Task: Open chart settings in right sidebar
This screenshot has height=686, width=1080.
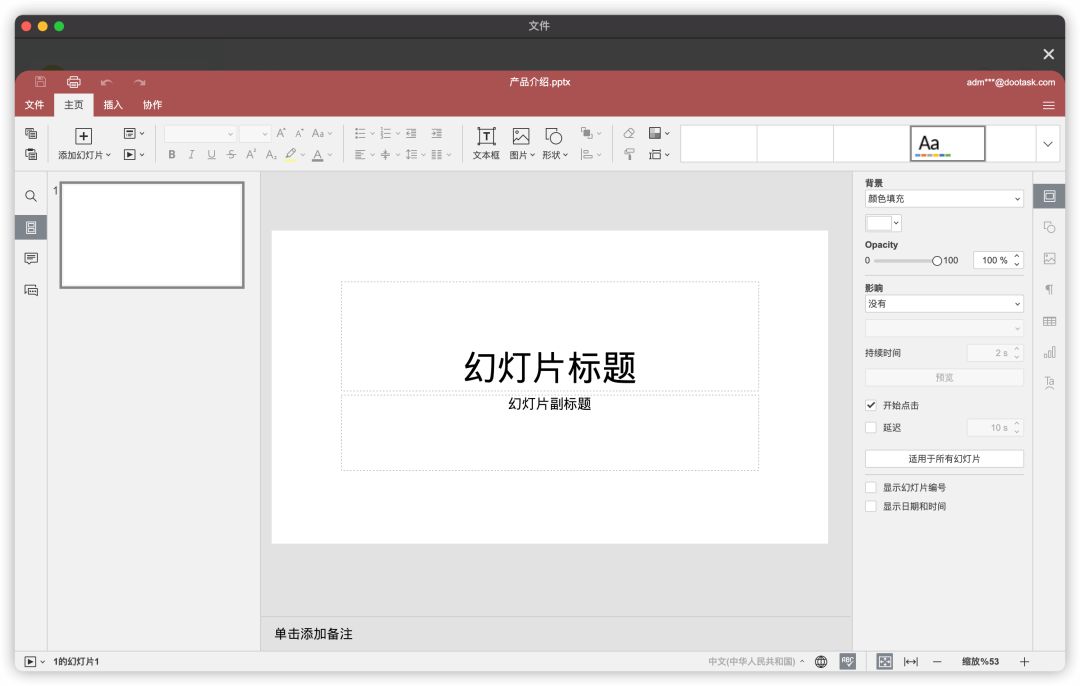Action: tap(1049, 352)
